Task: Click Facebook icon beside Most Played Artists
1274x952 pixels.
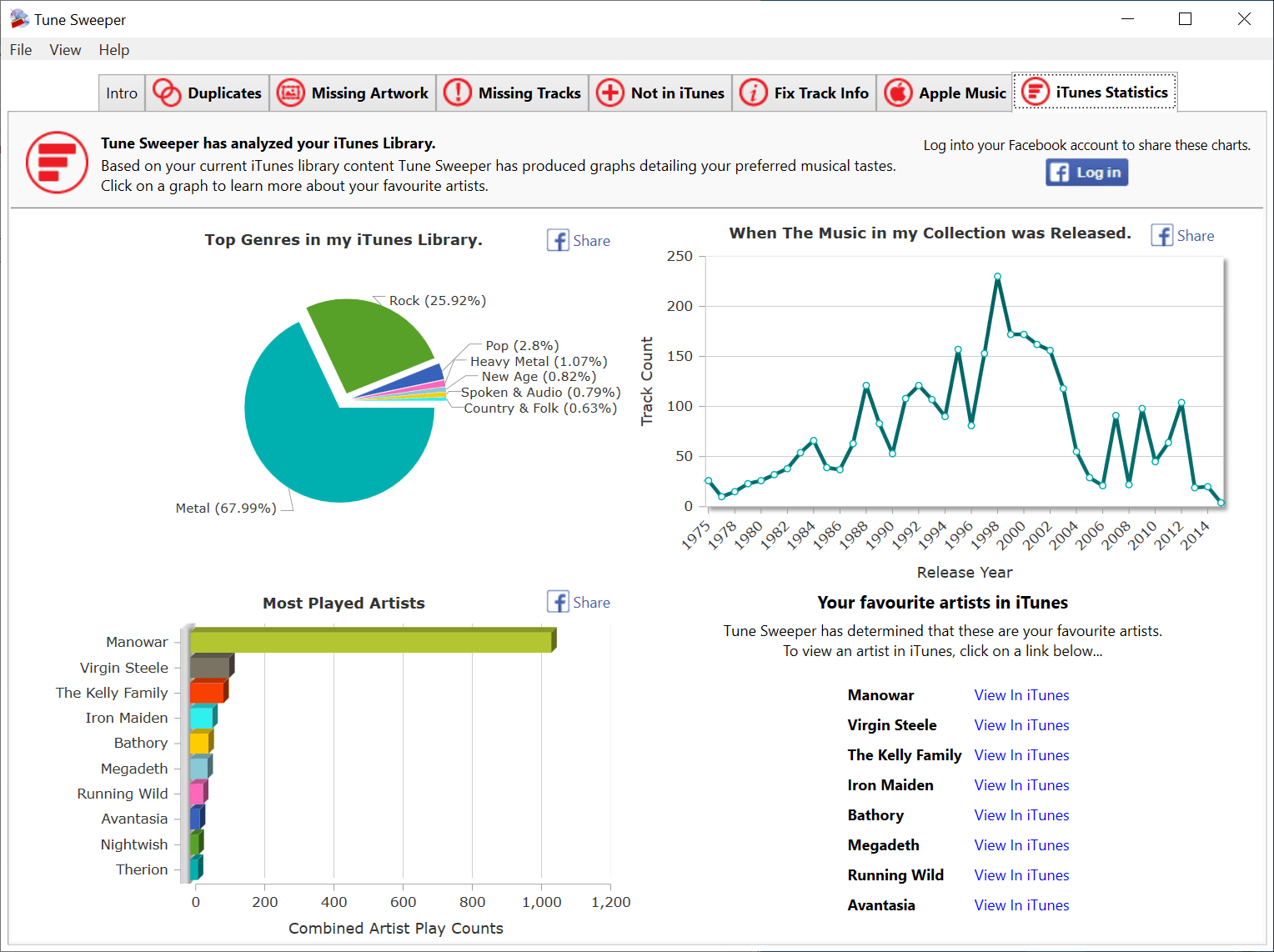Action: (558, 602)
